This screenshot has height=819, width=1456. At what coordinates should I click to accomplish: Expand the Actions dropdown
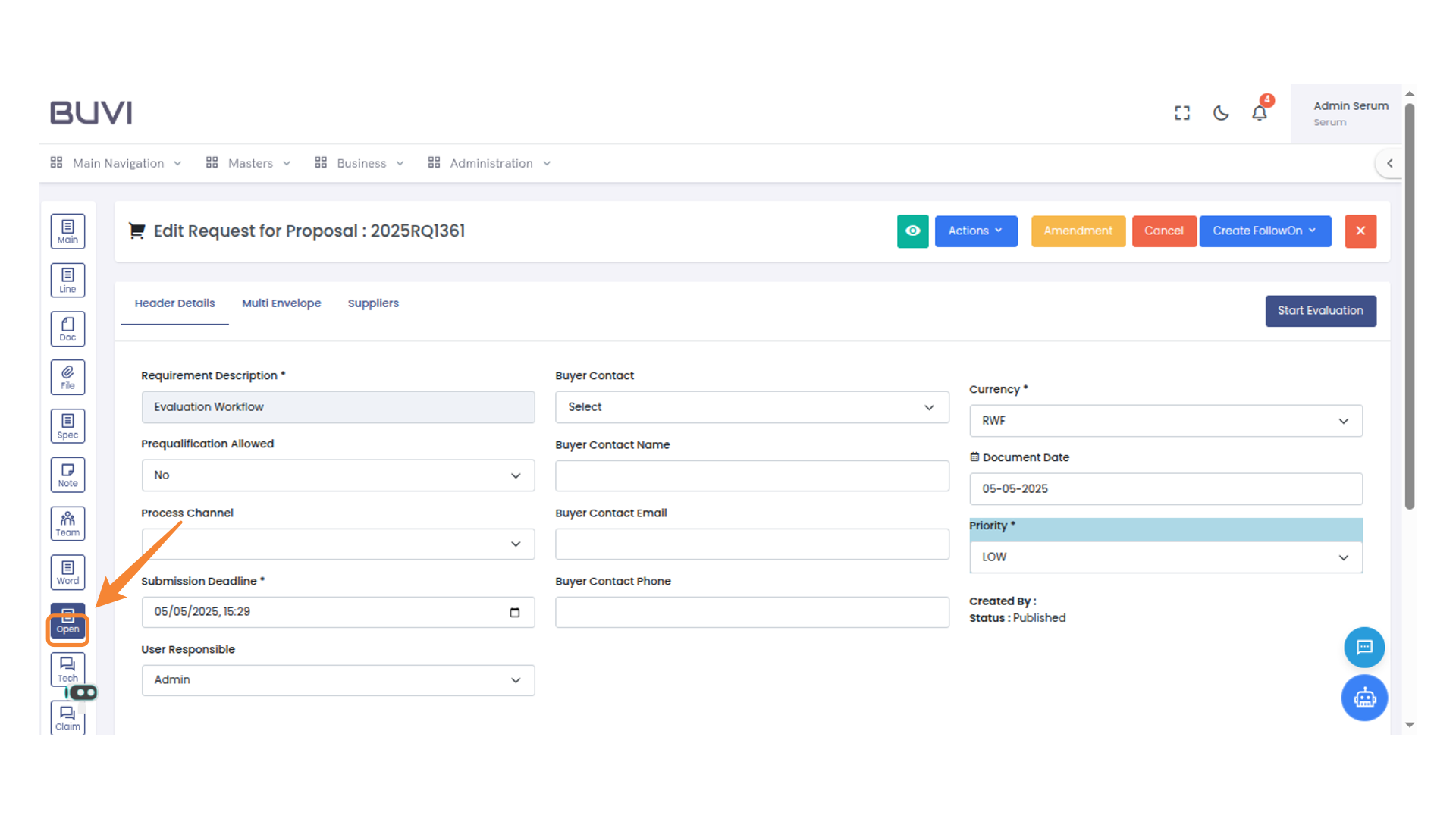point(975,231)
